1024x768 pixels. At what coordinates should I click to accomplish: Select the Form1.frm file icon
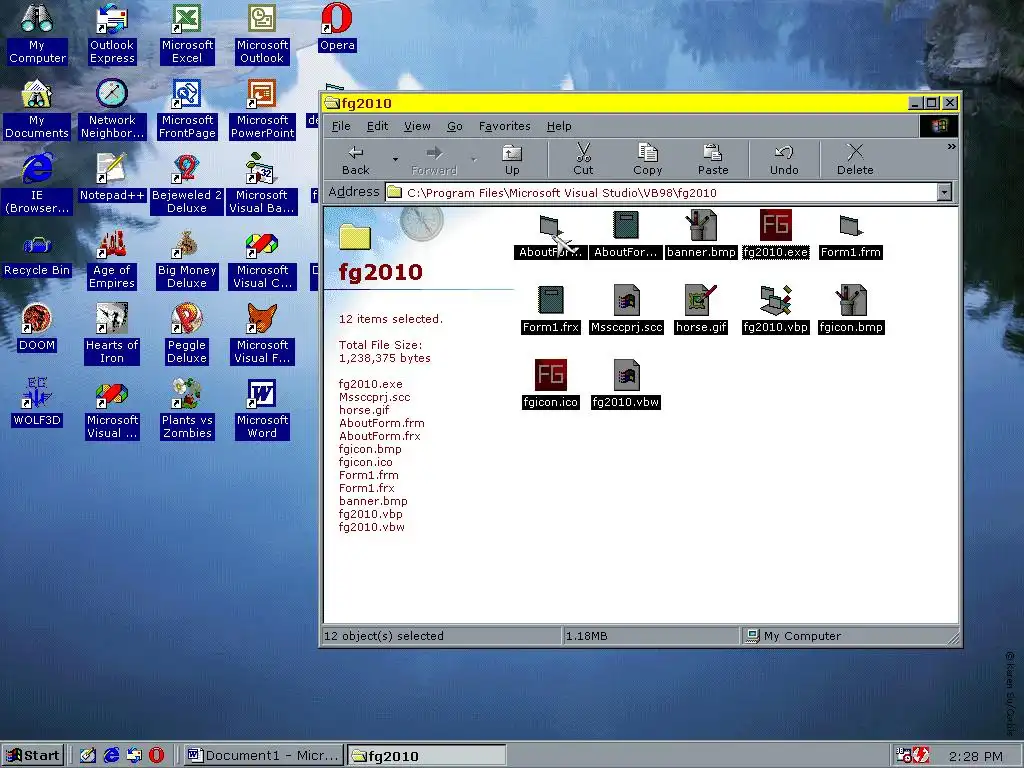tap(850, 226)
